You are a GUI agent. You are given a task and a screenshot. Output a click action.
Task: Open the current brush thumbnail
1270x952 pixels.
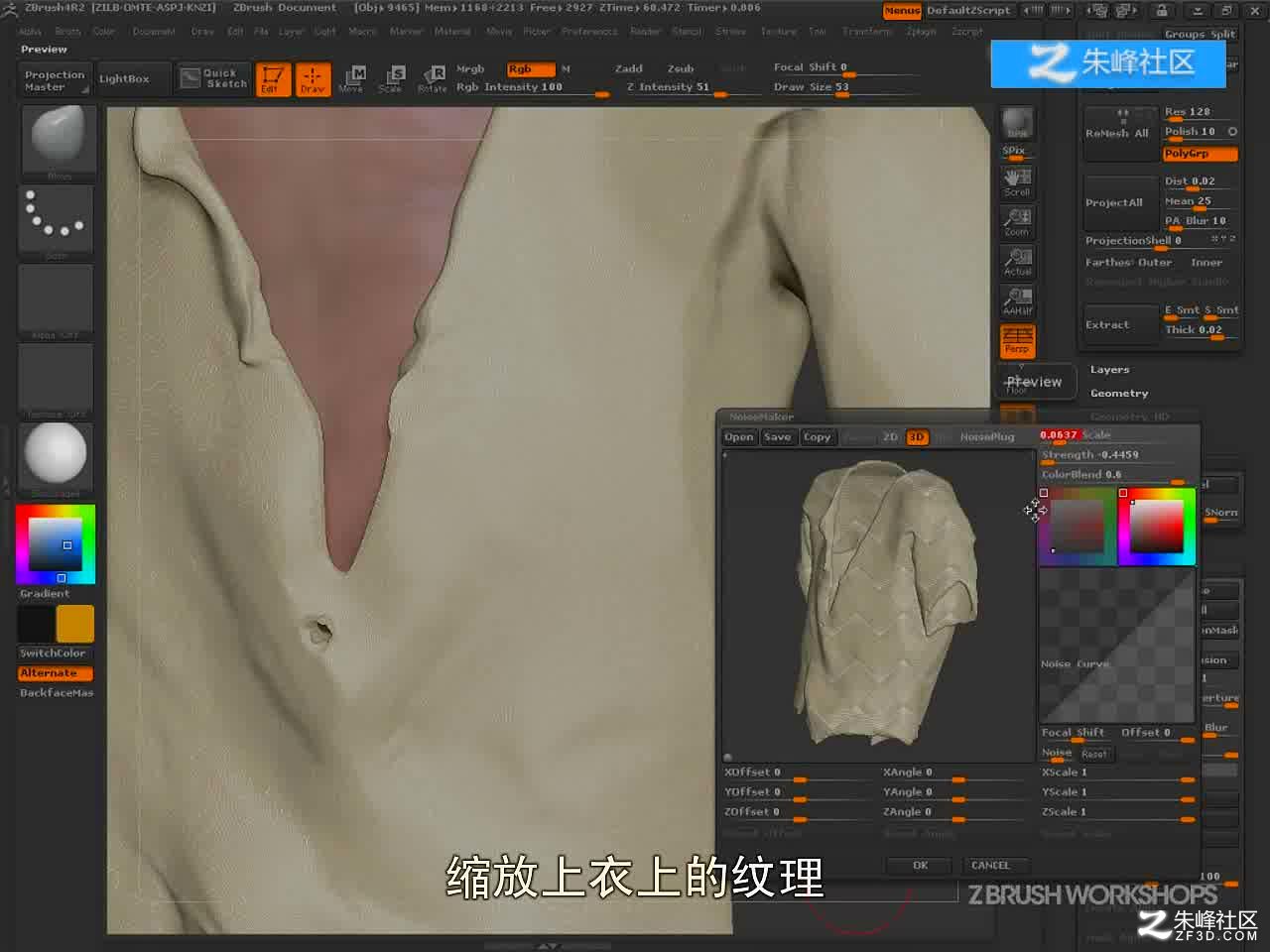coord(58,141)
